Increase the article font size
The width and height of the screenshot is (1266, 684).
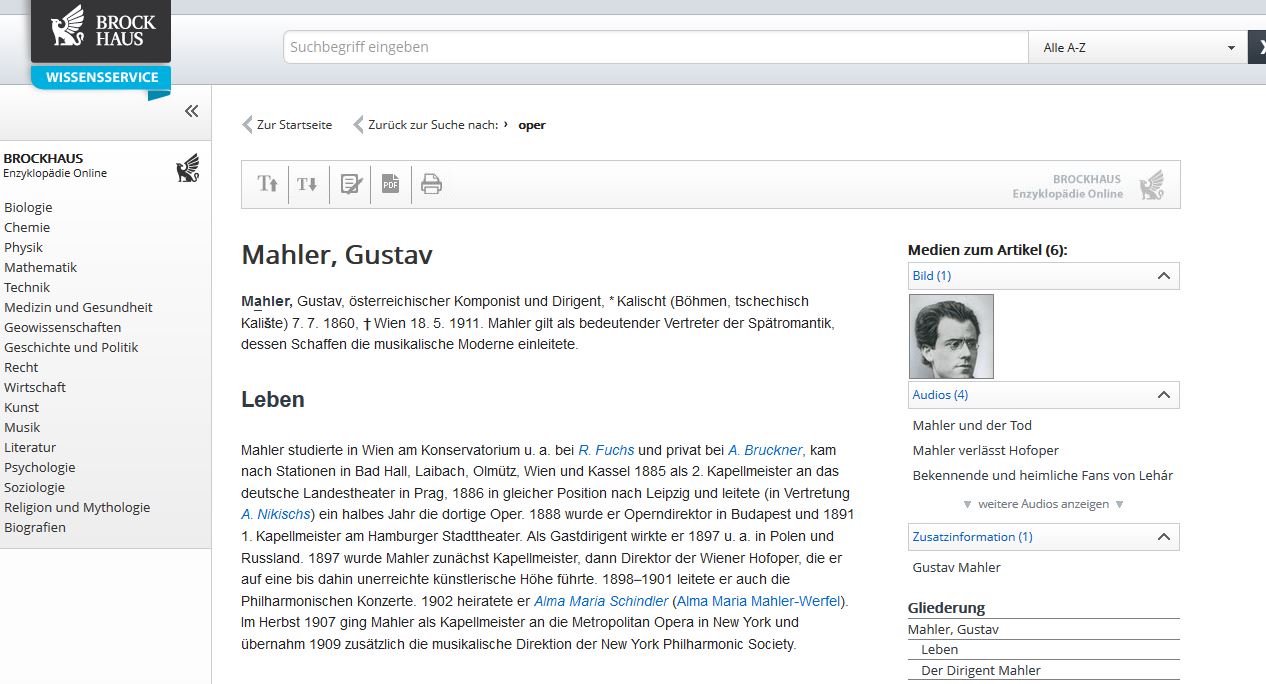tap(267, 184)
